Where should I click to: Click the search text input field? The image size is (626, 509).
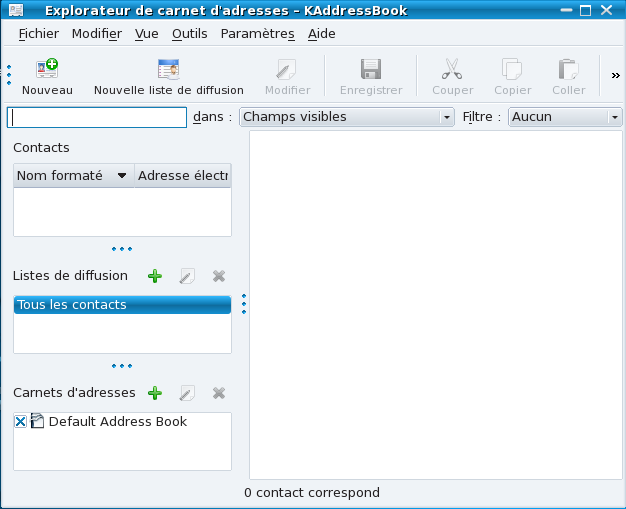click(x=97, y=117)
